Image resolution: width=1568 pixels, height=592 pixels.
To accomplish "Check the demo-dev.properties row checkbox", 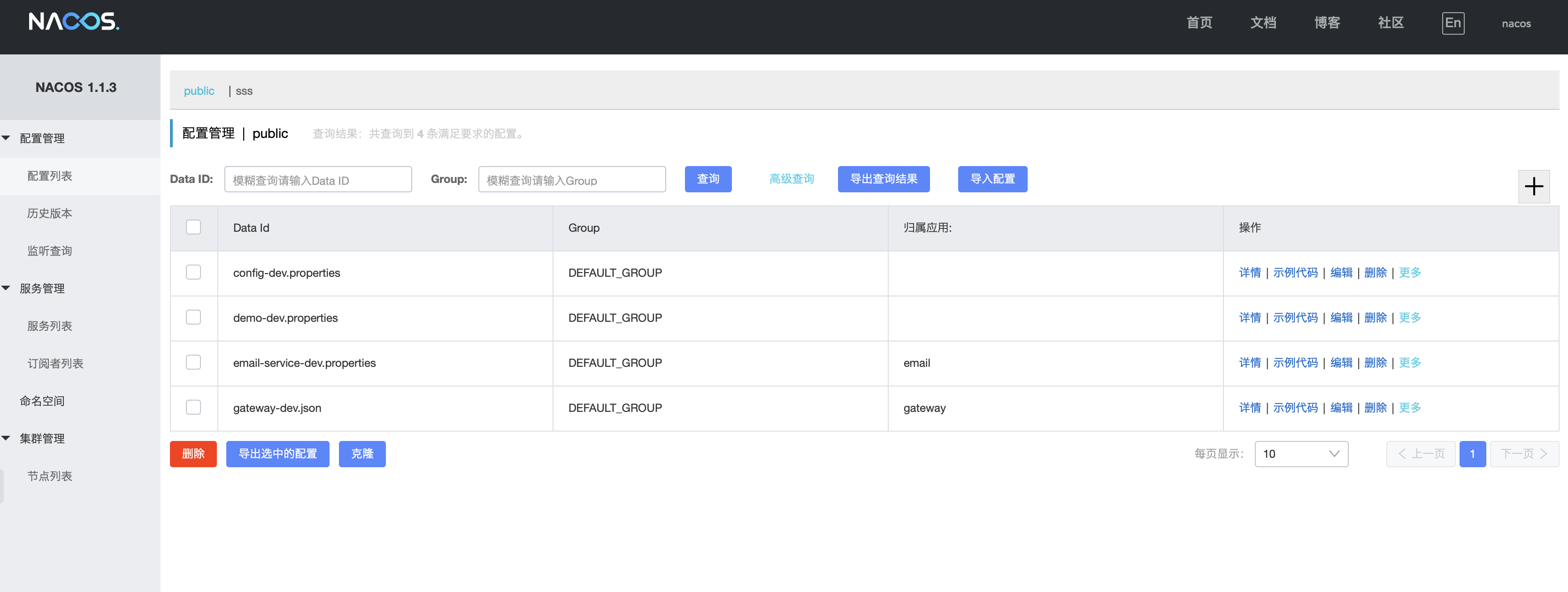I will (x=193, y=317).
